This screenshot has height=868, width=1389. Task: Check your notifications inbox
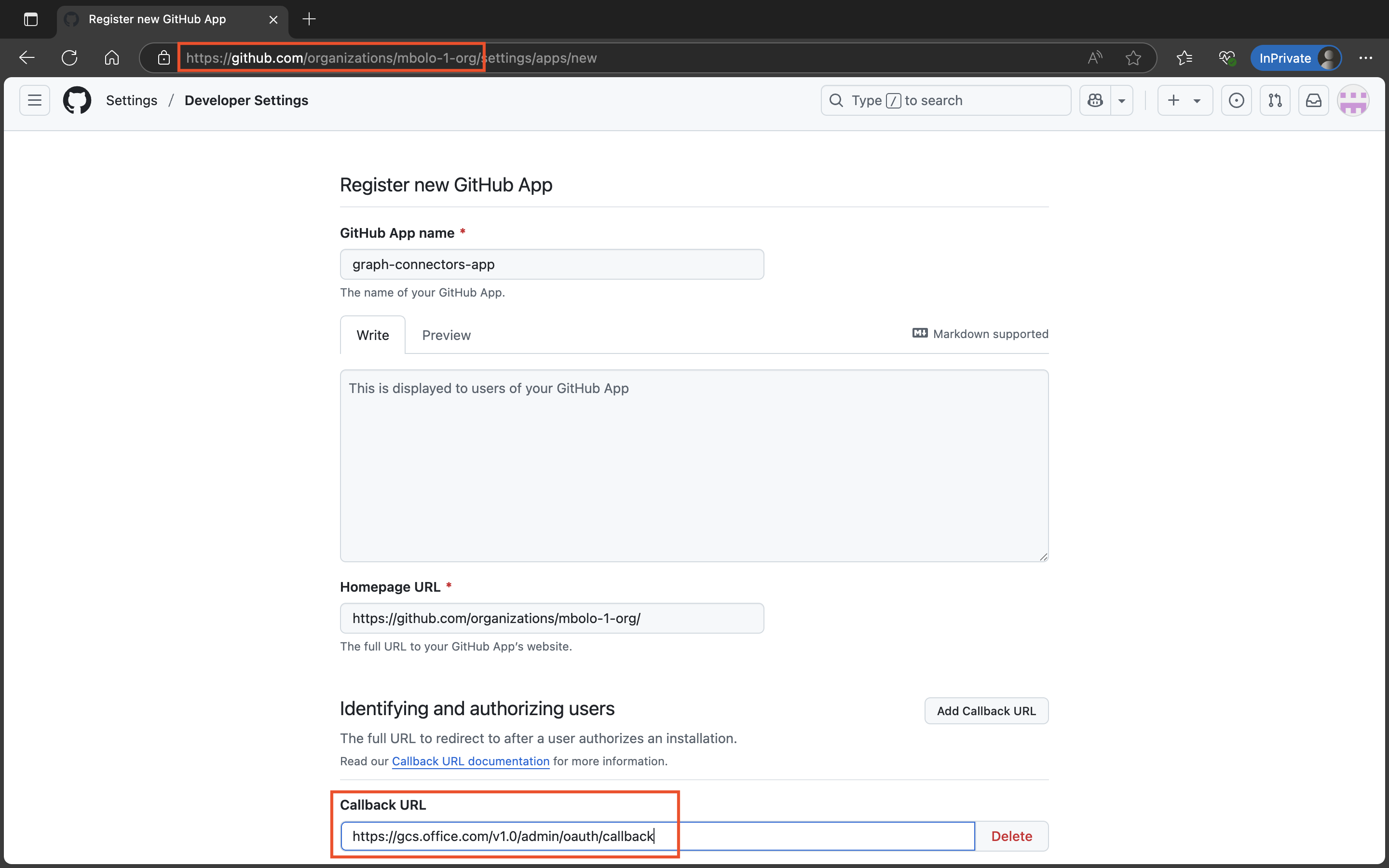(1313, 100)
